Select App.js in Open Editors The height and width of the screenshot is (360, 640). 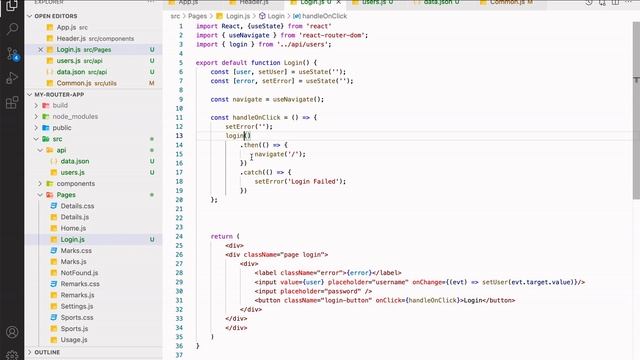coord(93,27)
